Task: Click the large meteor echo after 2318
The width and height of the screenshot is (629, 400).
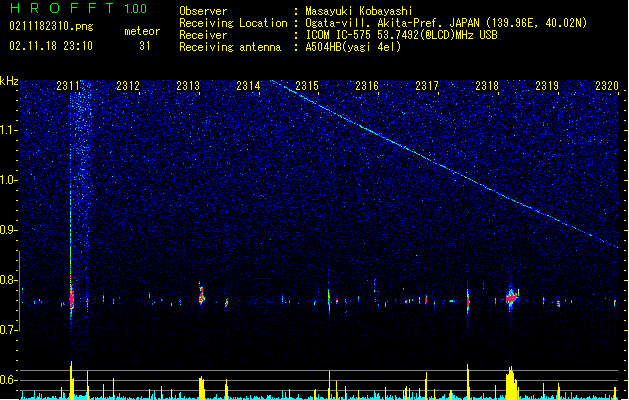Action: (x=511, y=298)
